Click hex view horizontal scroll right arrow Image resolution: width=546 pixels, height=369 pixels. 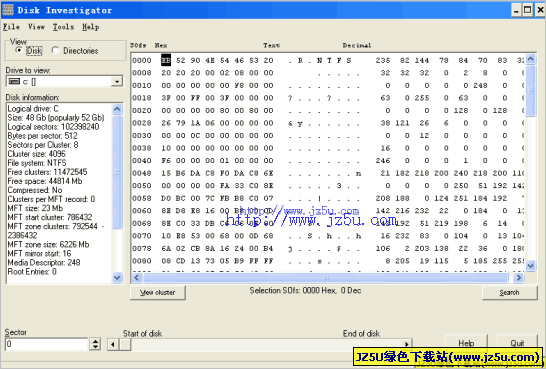tap(518, 277)
